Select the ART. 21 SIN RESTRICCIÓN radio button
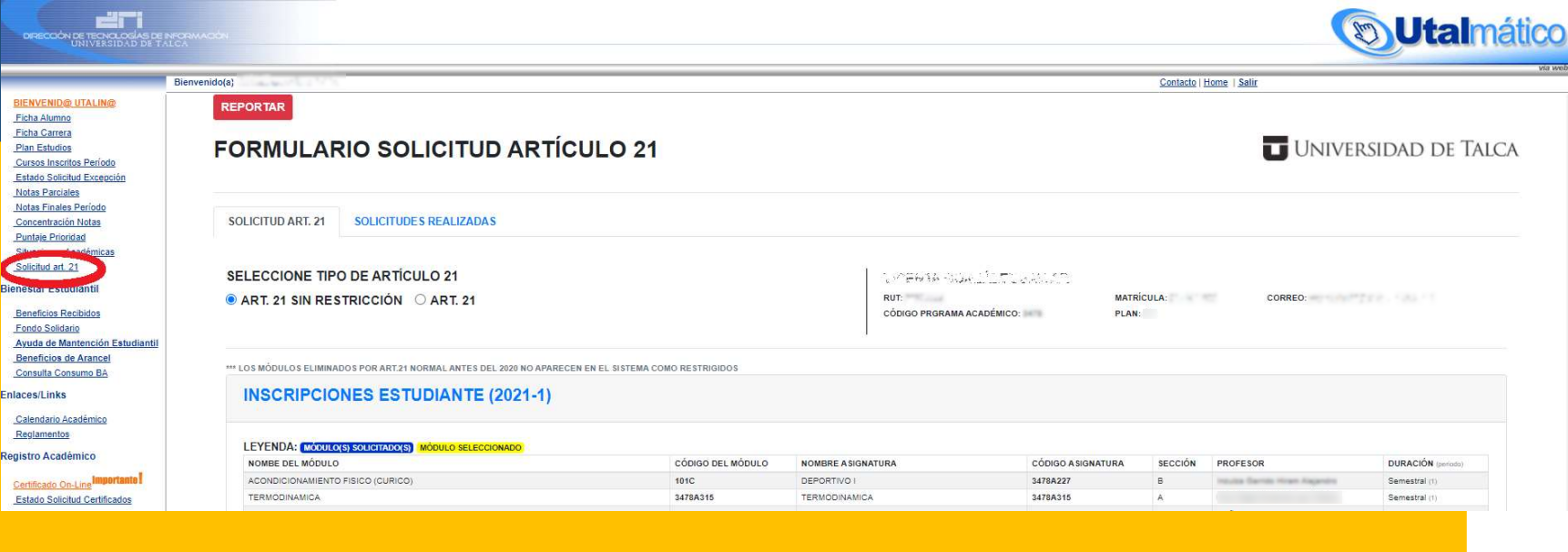Screen dimensions: 1568x552 231,300
